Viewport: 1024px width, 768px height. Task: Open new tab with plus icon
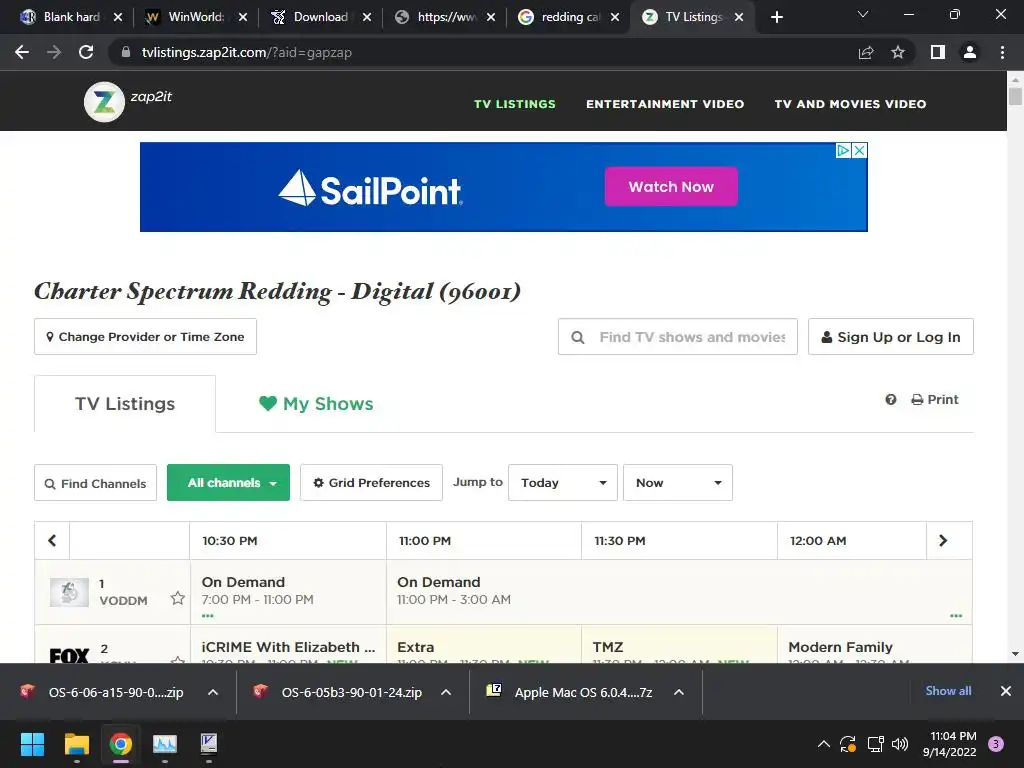pyautogui.click(x=776, y=17)
